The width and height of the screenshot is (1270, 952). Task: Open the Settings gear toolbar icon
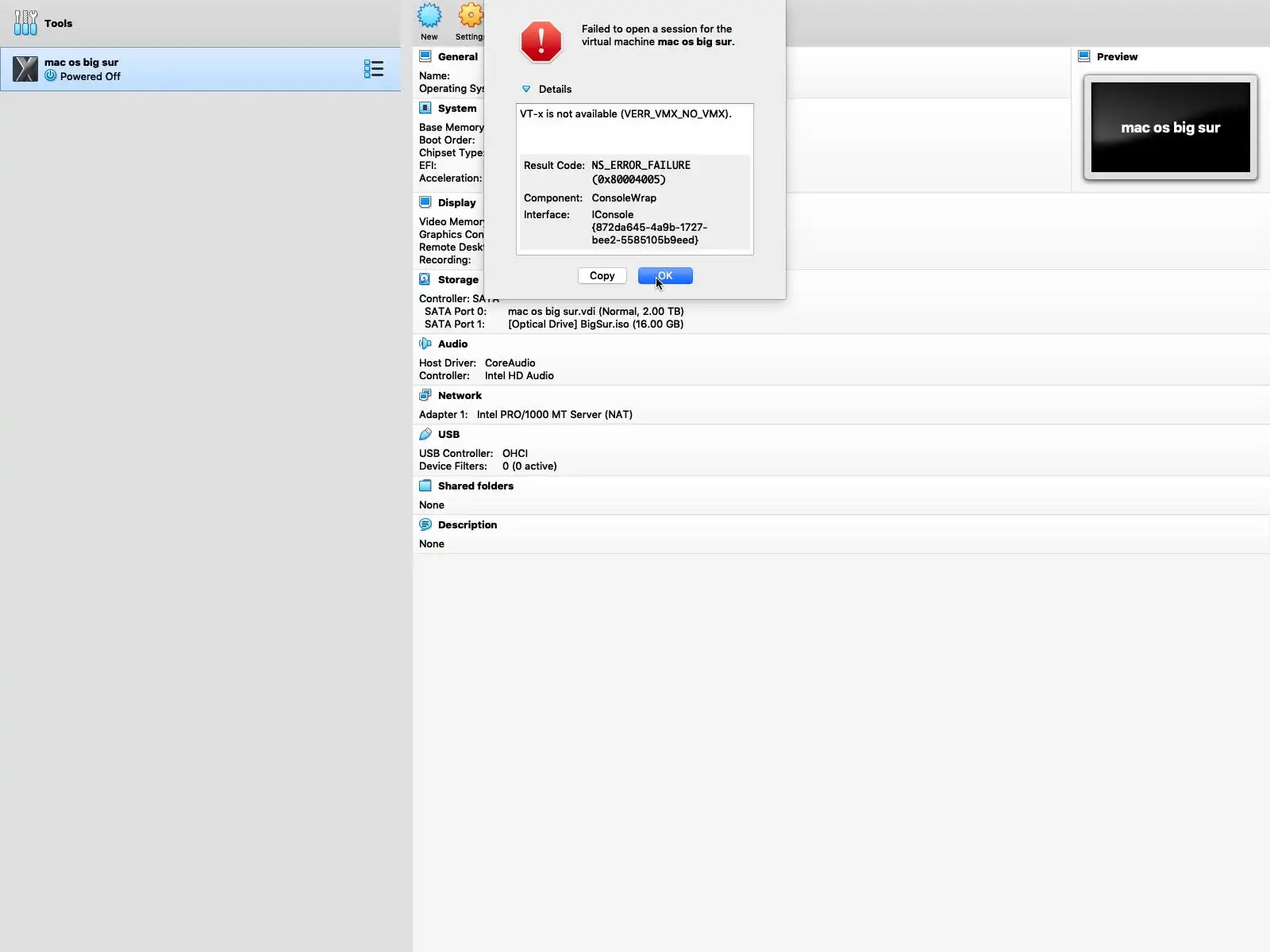click(x=471, y=16)
